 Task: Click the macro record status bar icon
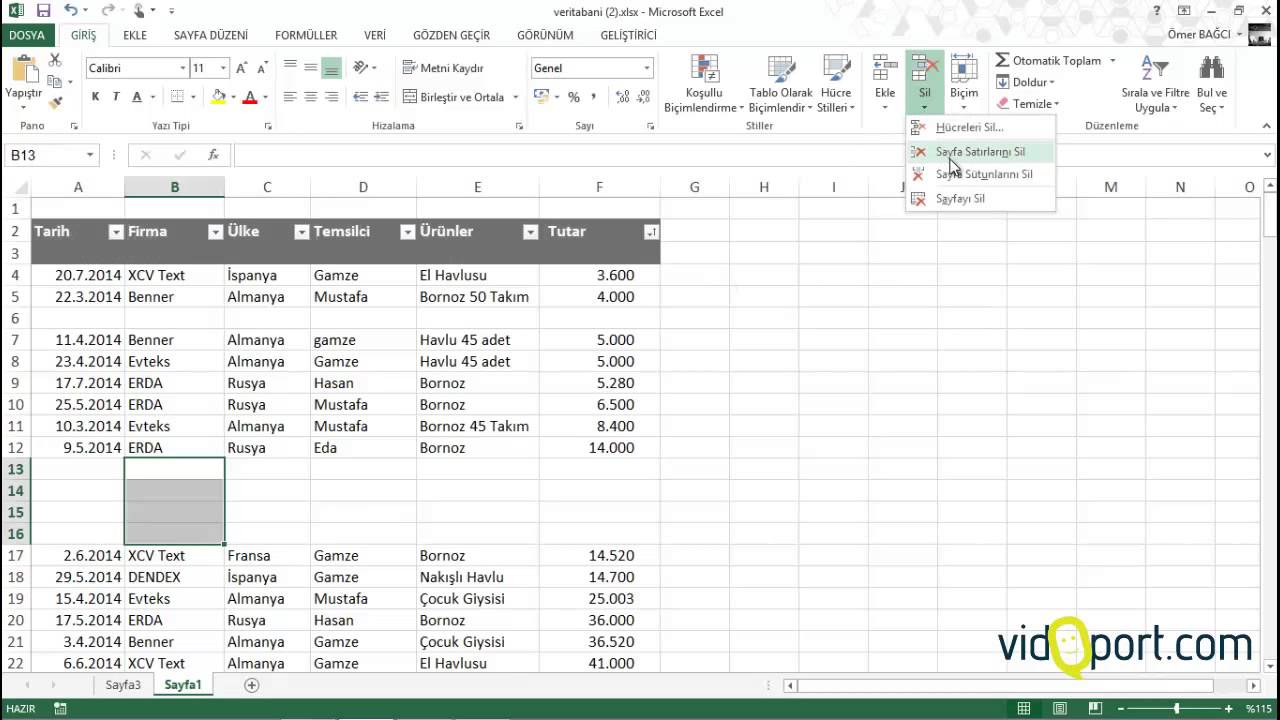tap(61, 709)
